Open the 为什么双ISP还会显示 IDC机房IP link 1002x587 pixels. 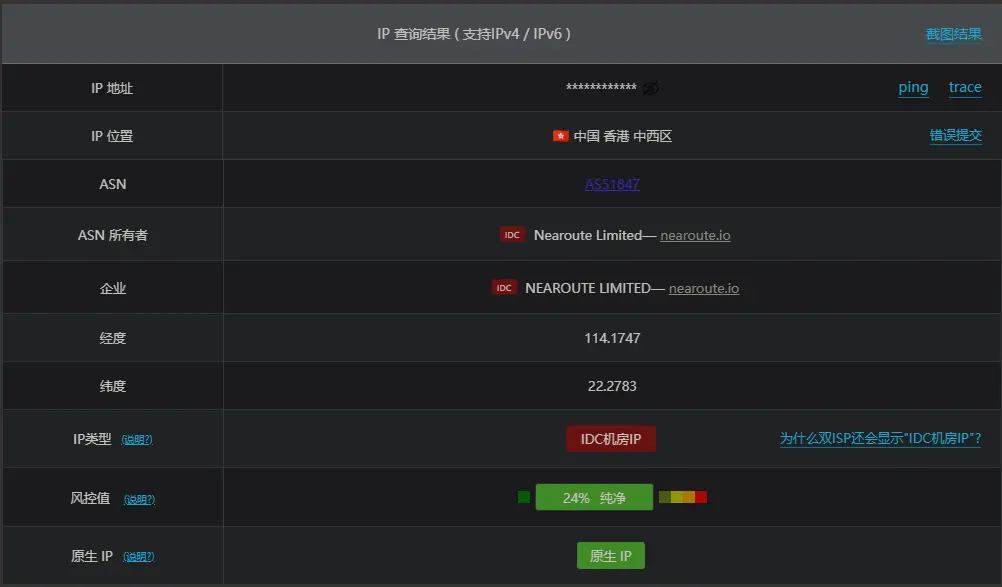880,438
